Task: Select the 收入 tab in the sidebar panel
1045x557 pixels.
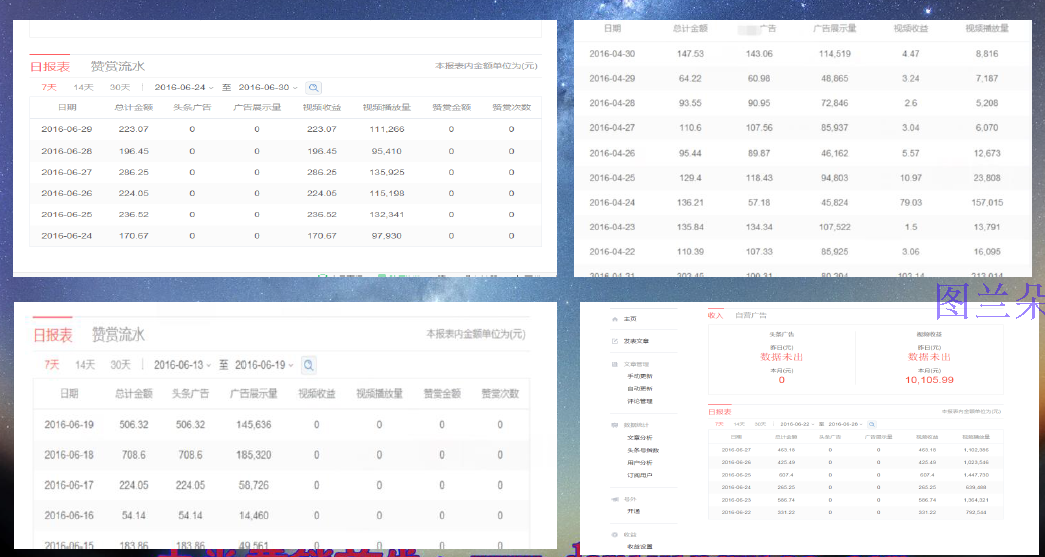Action: pyautogui.click(x=715, y=315)
